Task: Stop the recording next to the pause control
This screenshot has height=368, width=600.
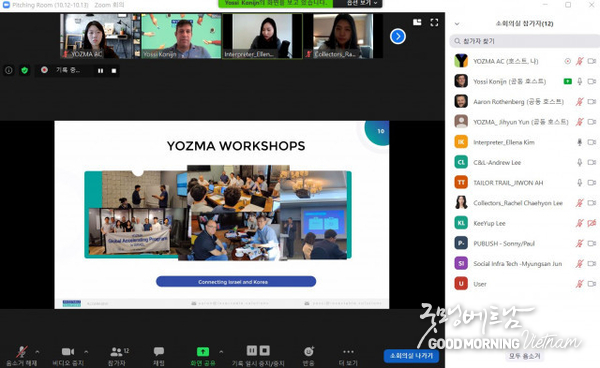Action: click(114, 71)
